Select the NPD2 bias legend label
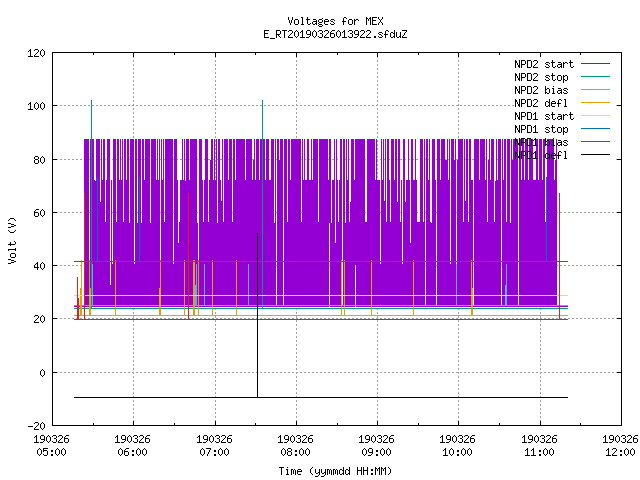Screen dimensions: 640x480 click(541, 90)
